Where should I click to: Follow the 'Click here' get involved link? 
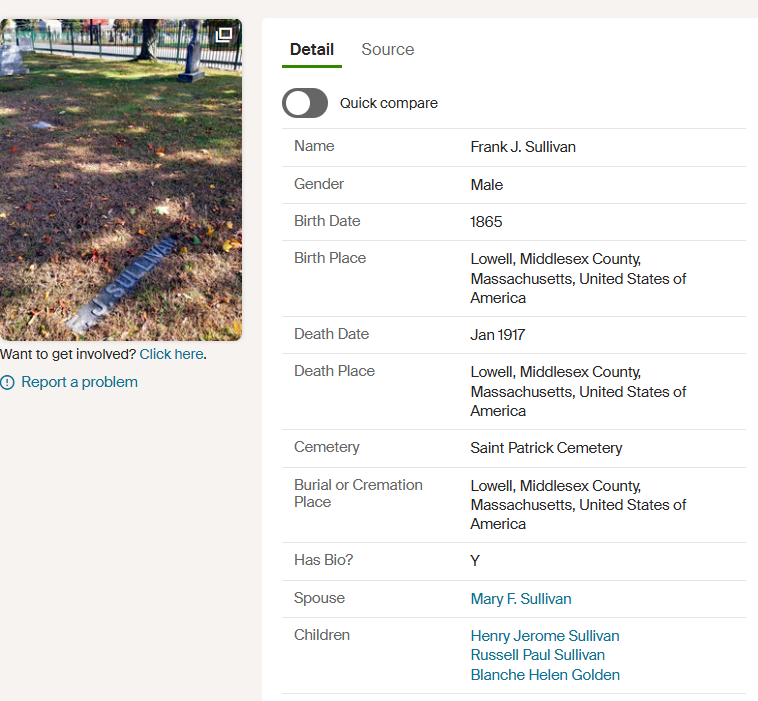coord(172,354)
